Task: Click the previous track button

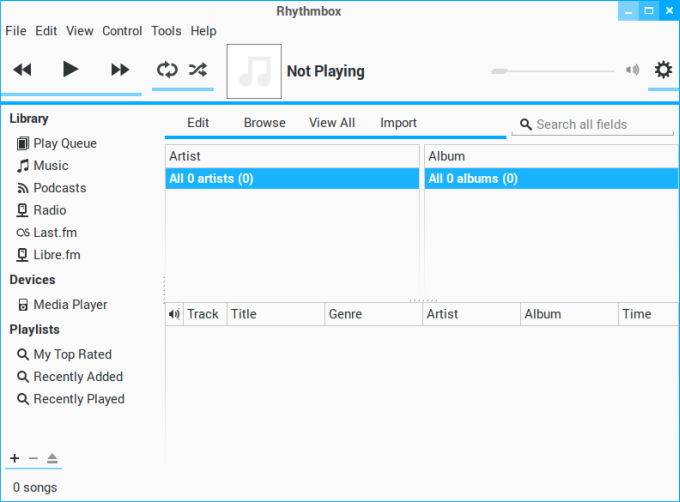Action: 23,70
